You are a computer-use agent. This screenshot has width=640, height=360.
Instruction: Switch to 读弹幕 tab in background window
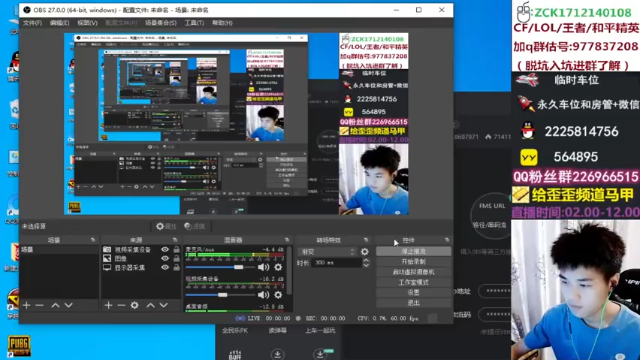pos(278,331)
